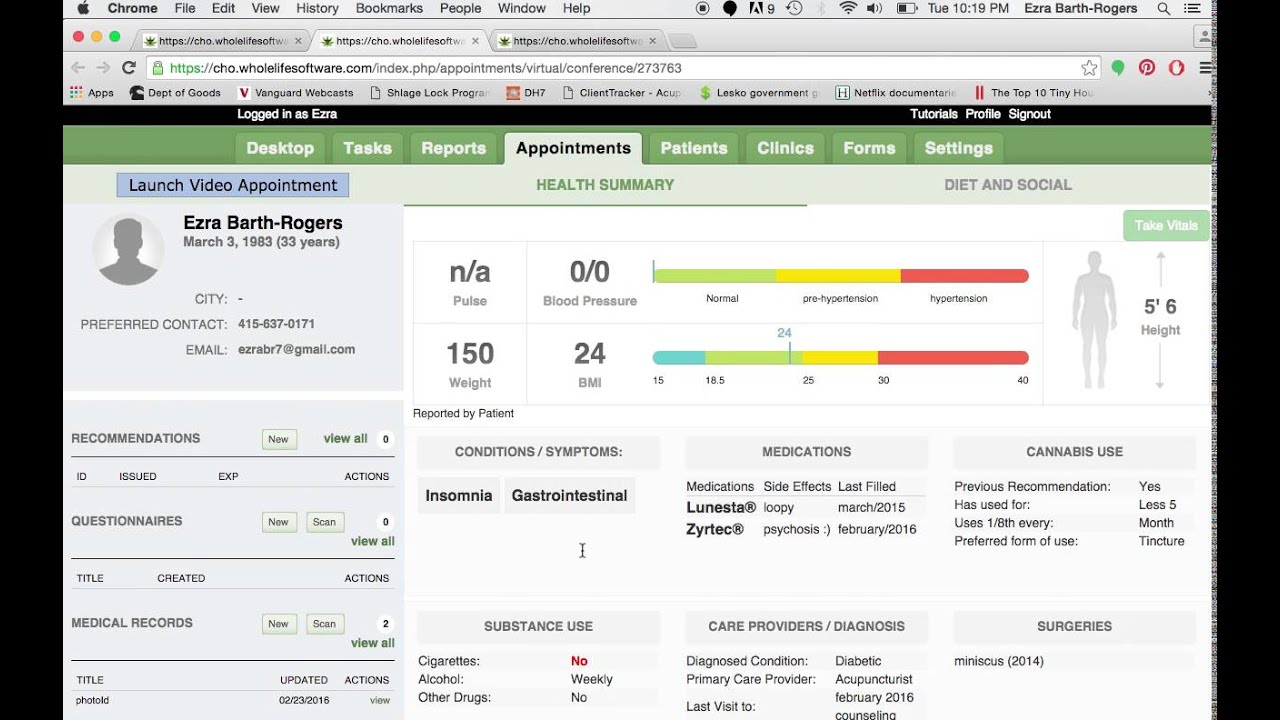Open the Time Machine menu bar icon

(794, 8)
